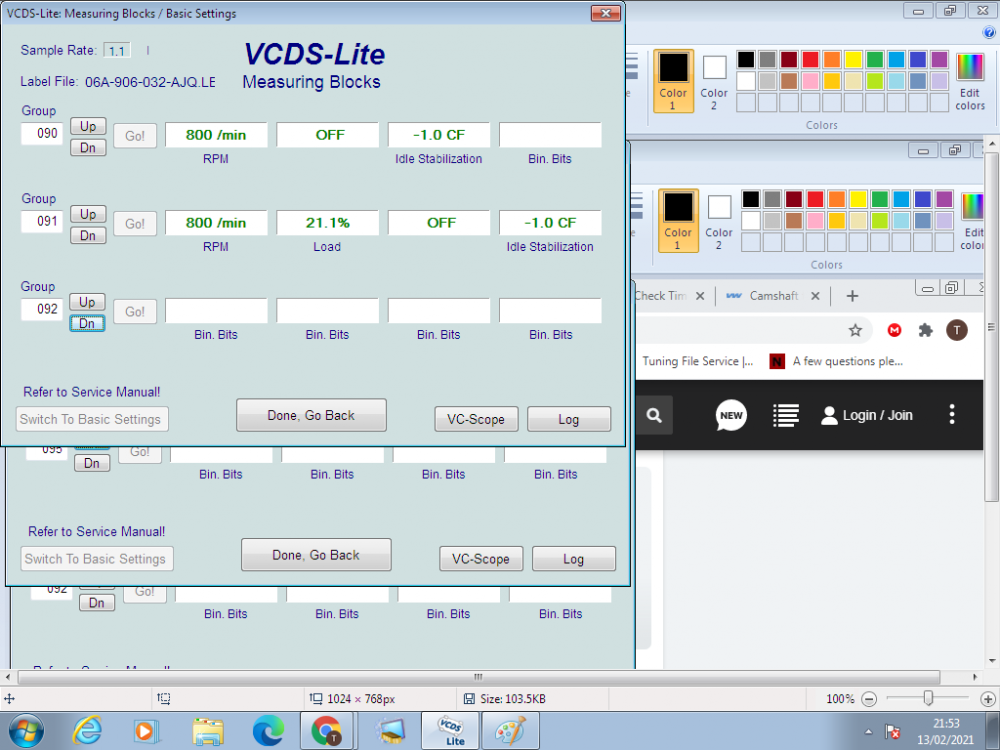Click Up button for Group 090
The width and height of the screenshot is (1000, 750).
(88, 126)
